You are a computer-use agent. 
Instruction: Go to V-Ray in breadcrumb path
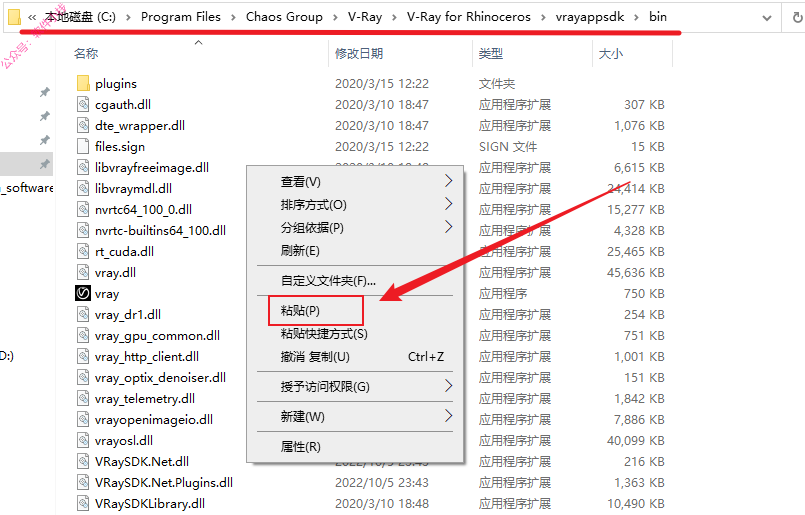click(365, 17)
